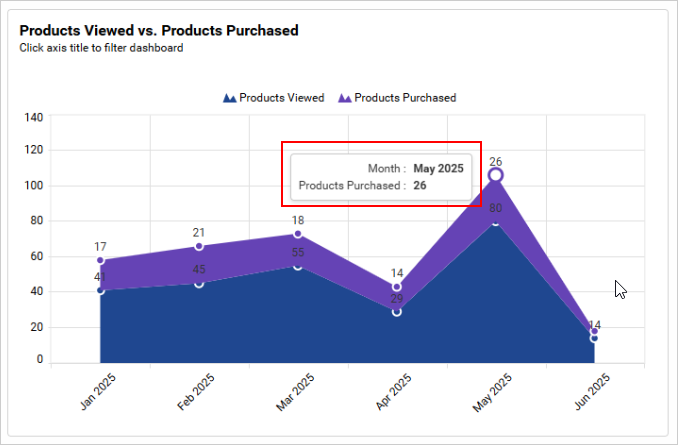Click Jan 2025 Products Purchased data point

click(x=100, y=260)
